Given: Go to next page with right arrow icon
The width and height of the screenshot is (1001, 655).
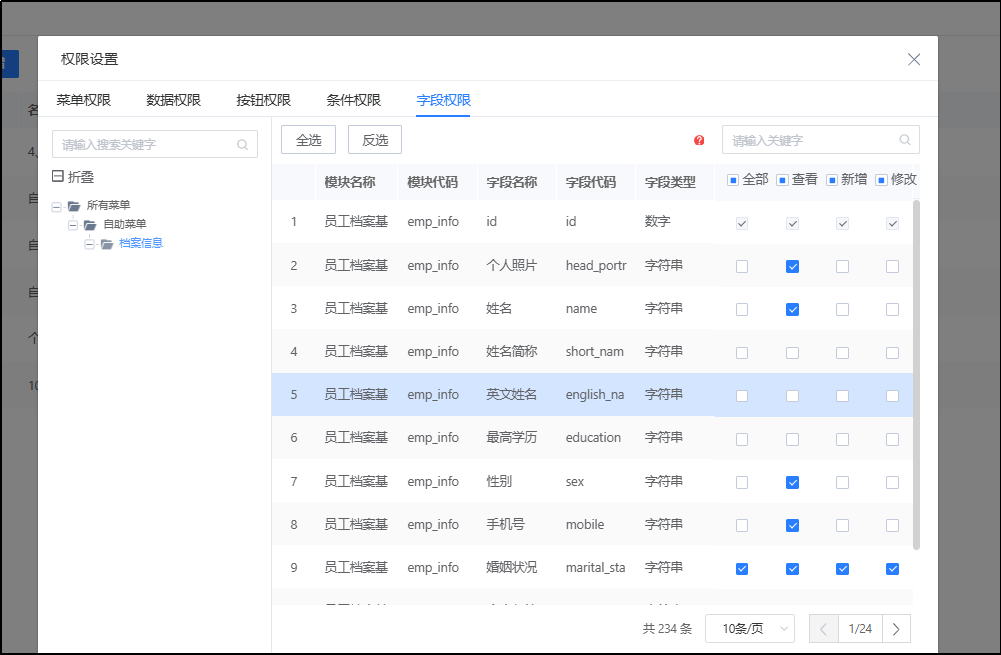Looking at the screenshot, I should [x=896, y=628].
